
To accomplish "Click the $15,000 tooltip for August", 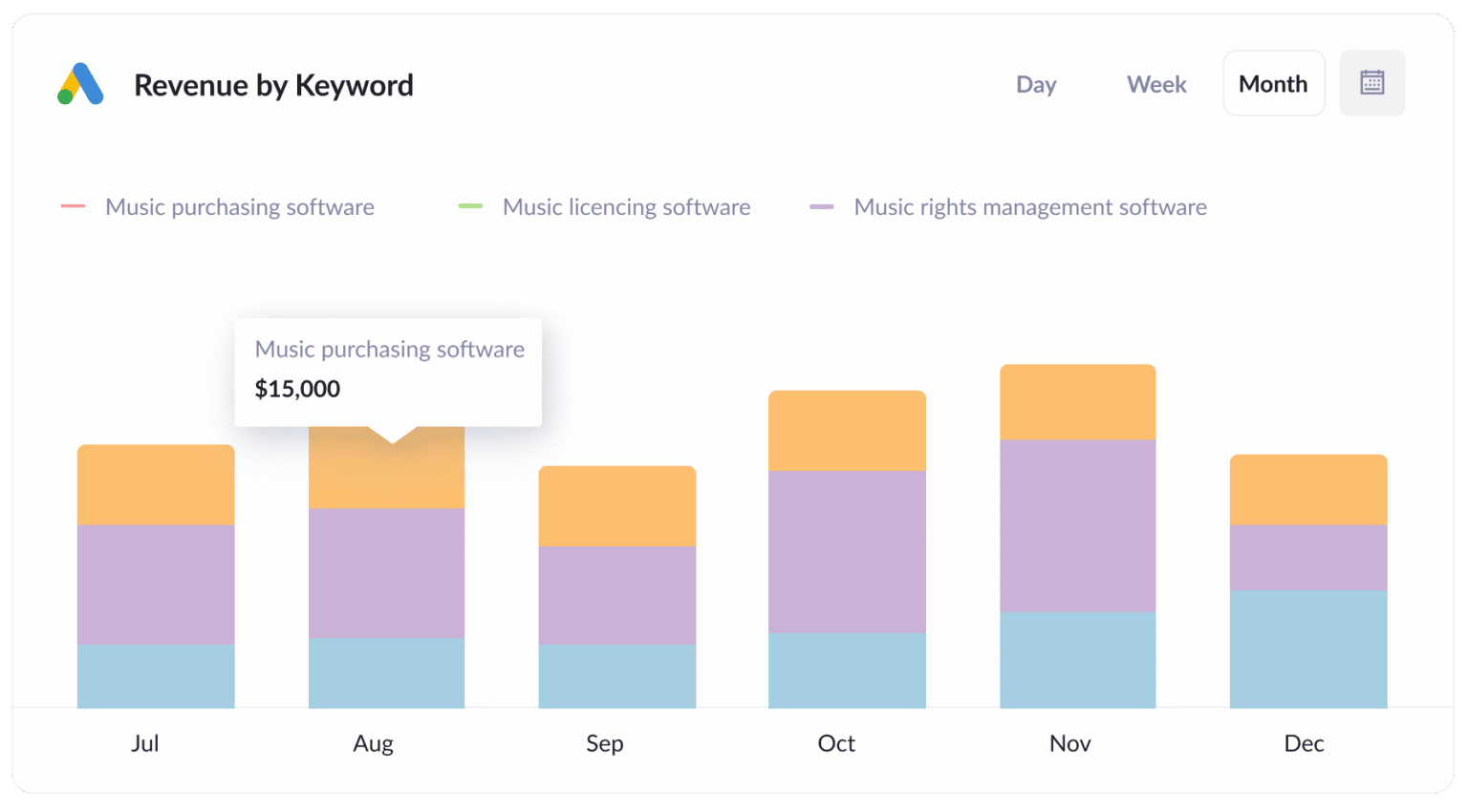I will (x=296, y=388).
